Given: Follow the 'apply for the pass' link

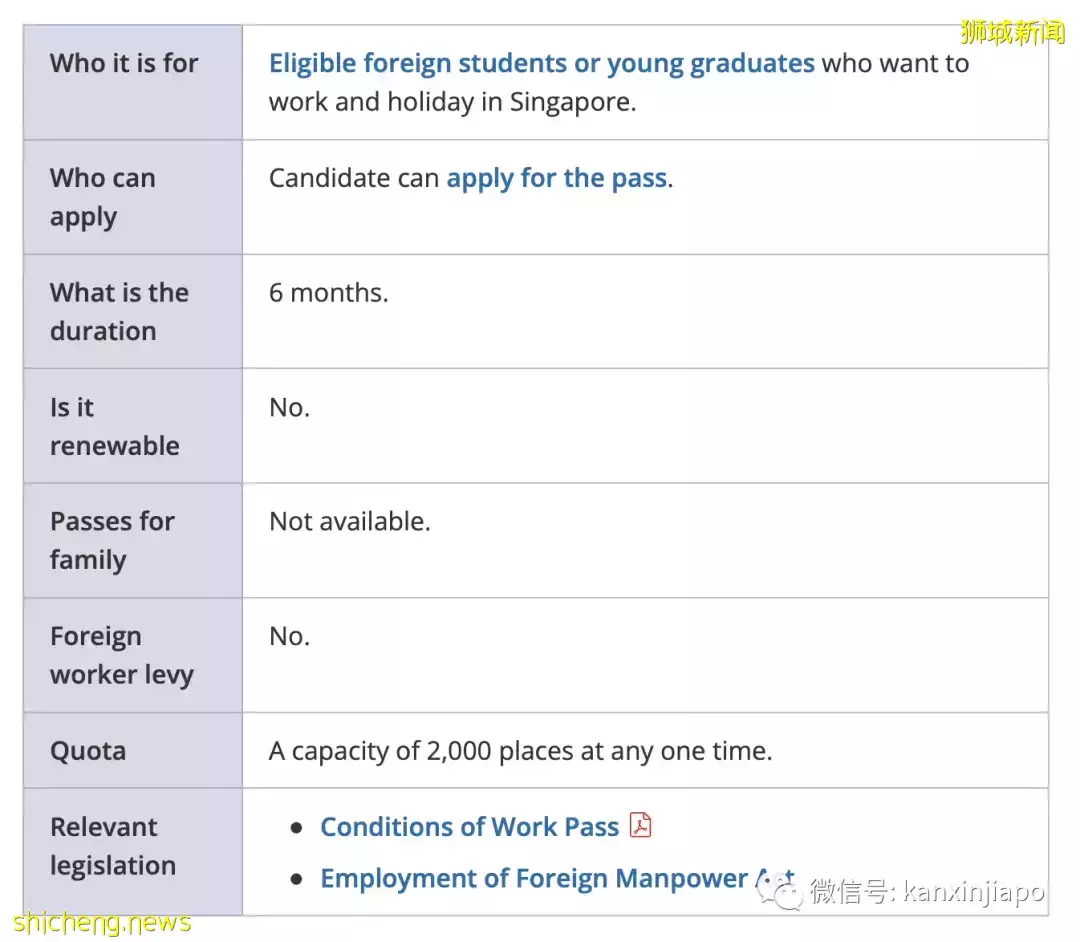Looking at the screenshot, I should click(x=556, y=179).
